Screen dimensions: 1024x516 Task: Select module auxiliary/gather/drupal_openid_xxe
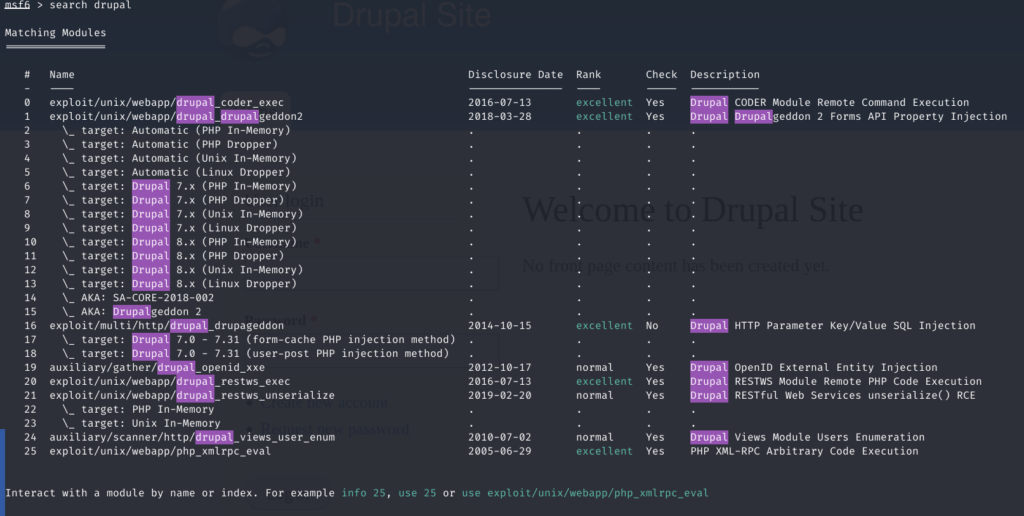[157, 368]
